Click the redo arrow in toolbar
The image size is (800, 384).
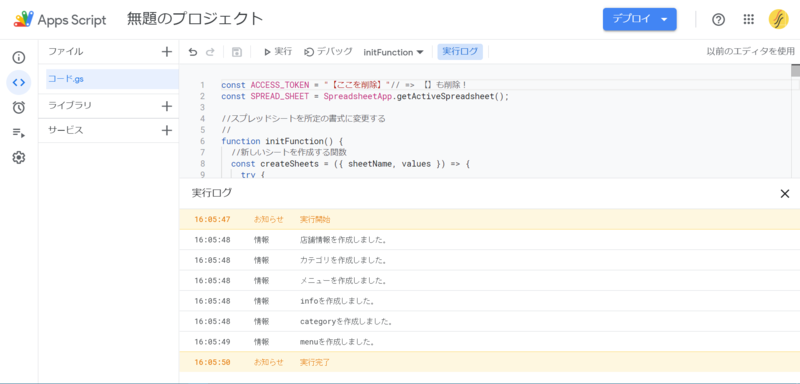pos(210,52)
